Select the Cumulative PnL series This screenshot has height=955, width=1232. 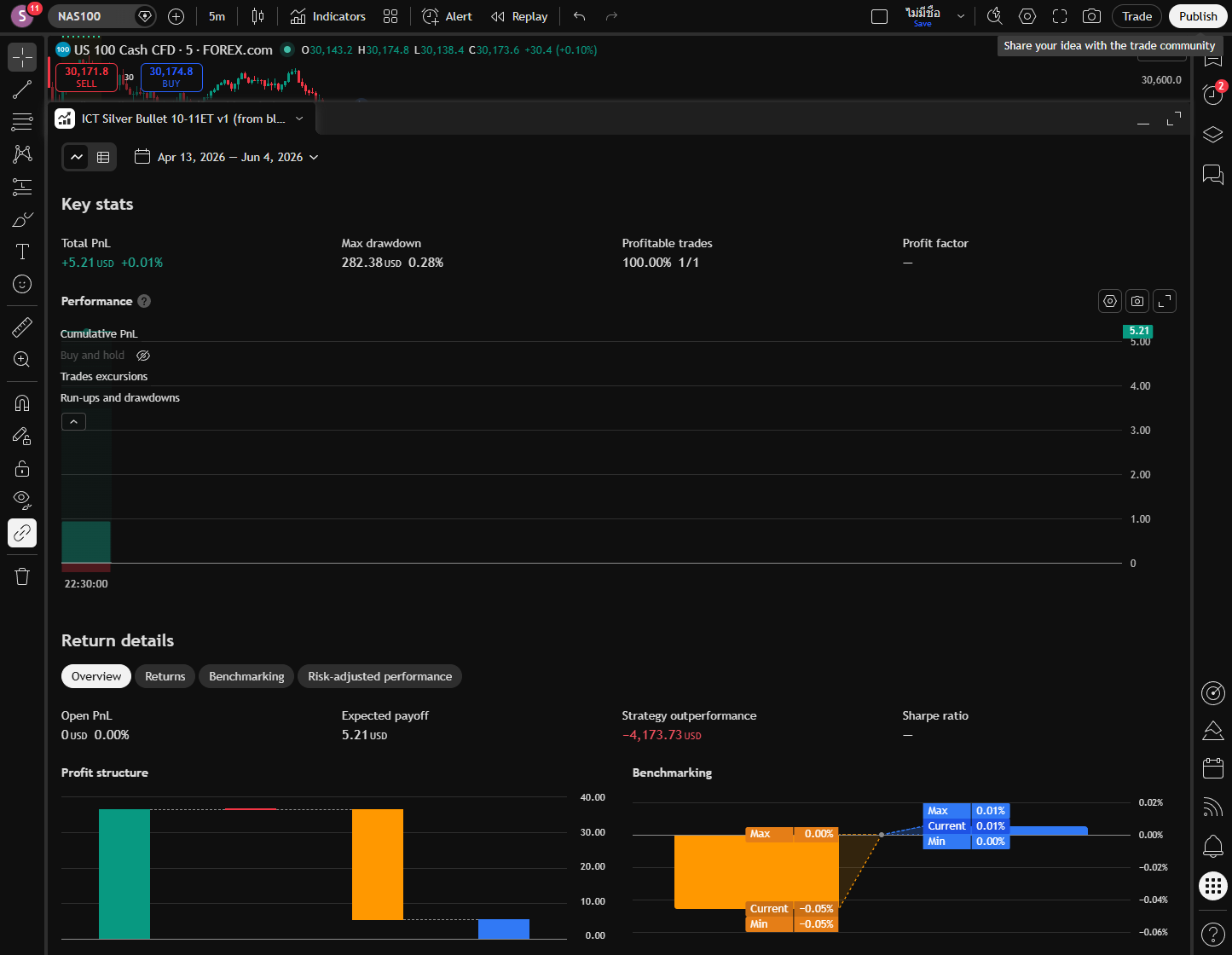99,333
